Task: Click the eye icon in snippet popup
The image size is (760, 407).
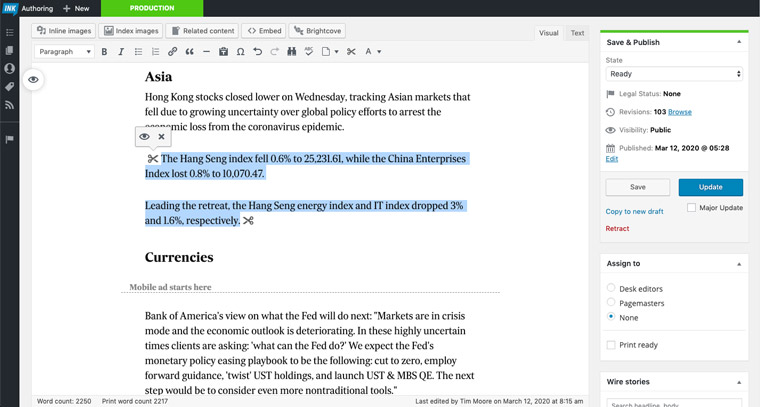Action: [144, 137]
